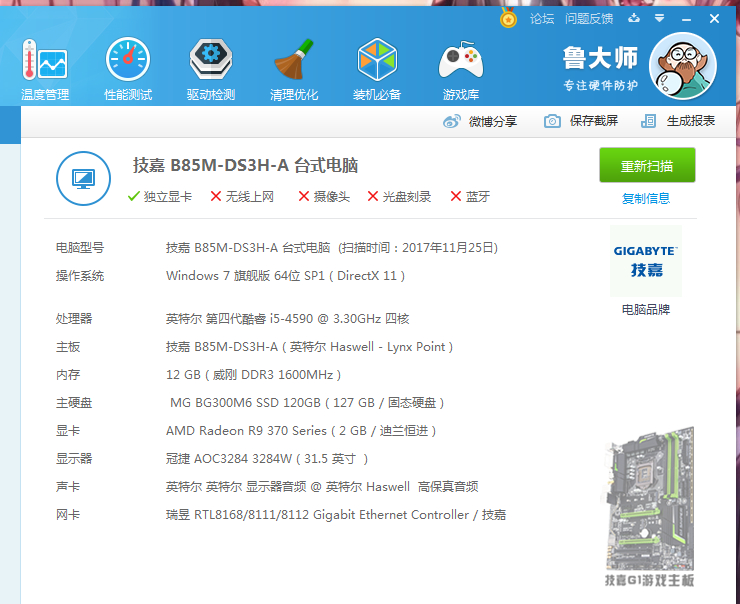Click the download tray icon in title bar
This screenshot has width=740, height=604.
click(x=634, y=18)
